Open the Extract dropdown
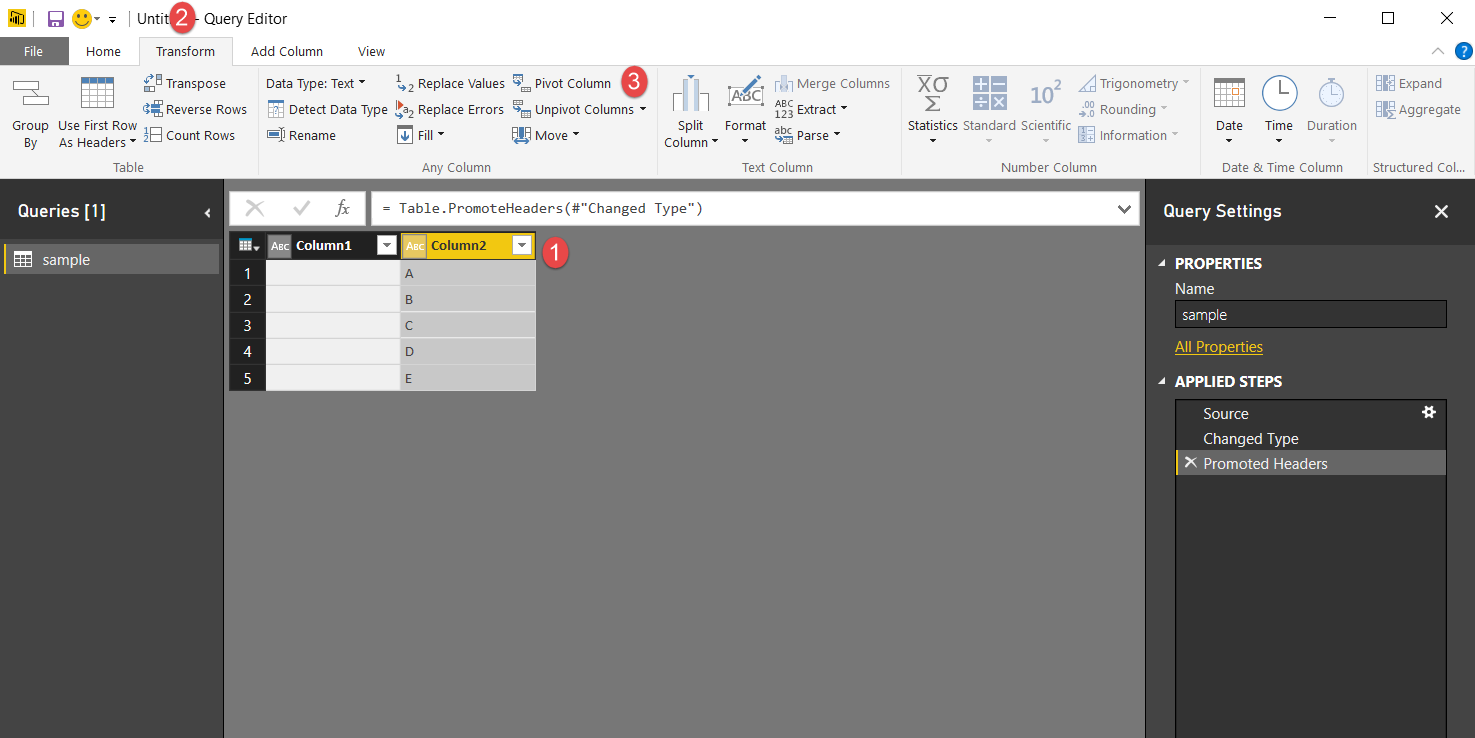 811,109
